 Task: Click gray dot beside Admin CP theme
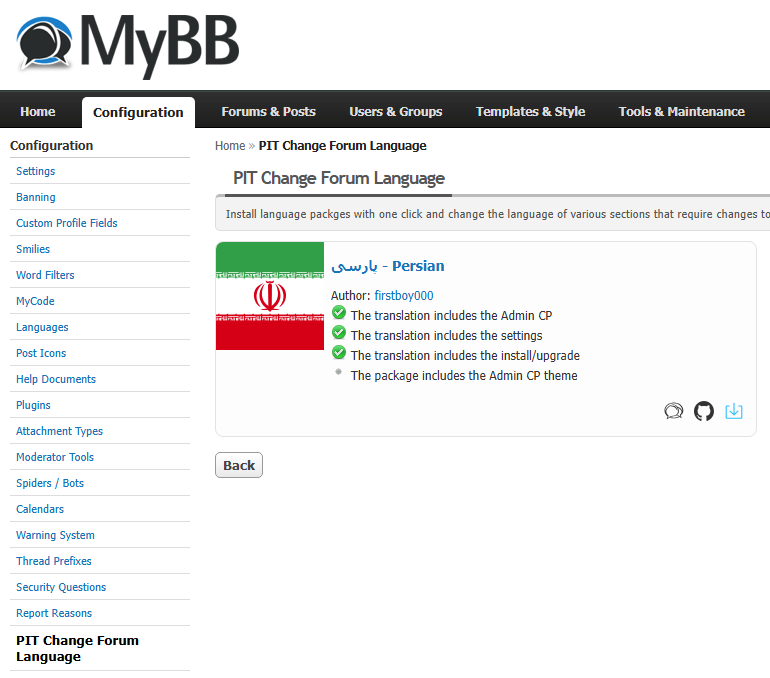tap(339, 372)
